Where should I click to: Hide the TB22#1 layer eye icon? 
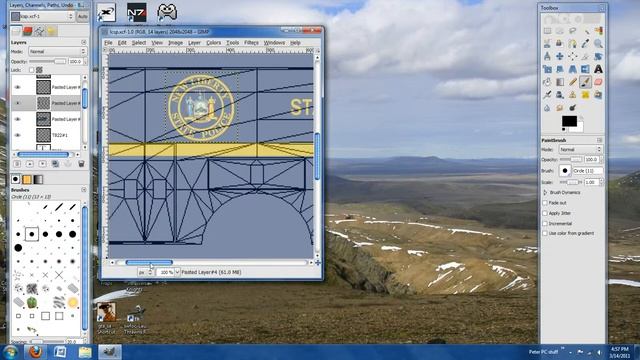[18, 135]
